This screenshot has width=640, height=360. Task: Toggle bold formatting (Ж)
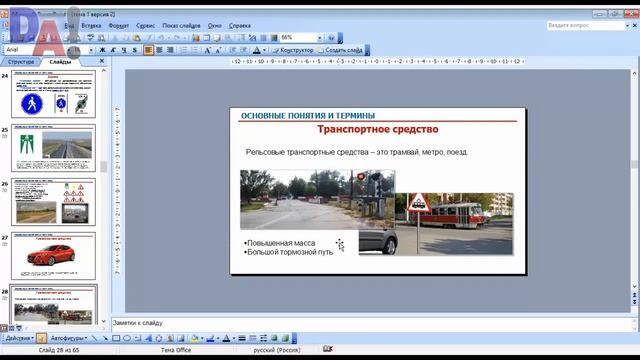[x=102, y=50]
